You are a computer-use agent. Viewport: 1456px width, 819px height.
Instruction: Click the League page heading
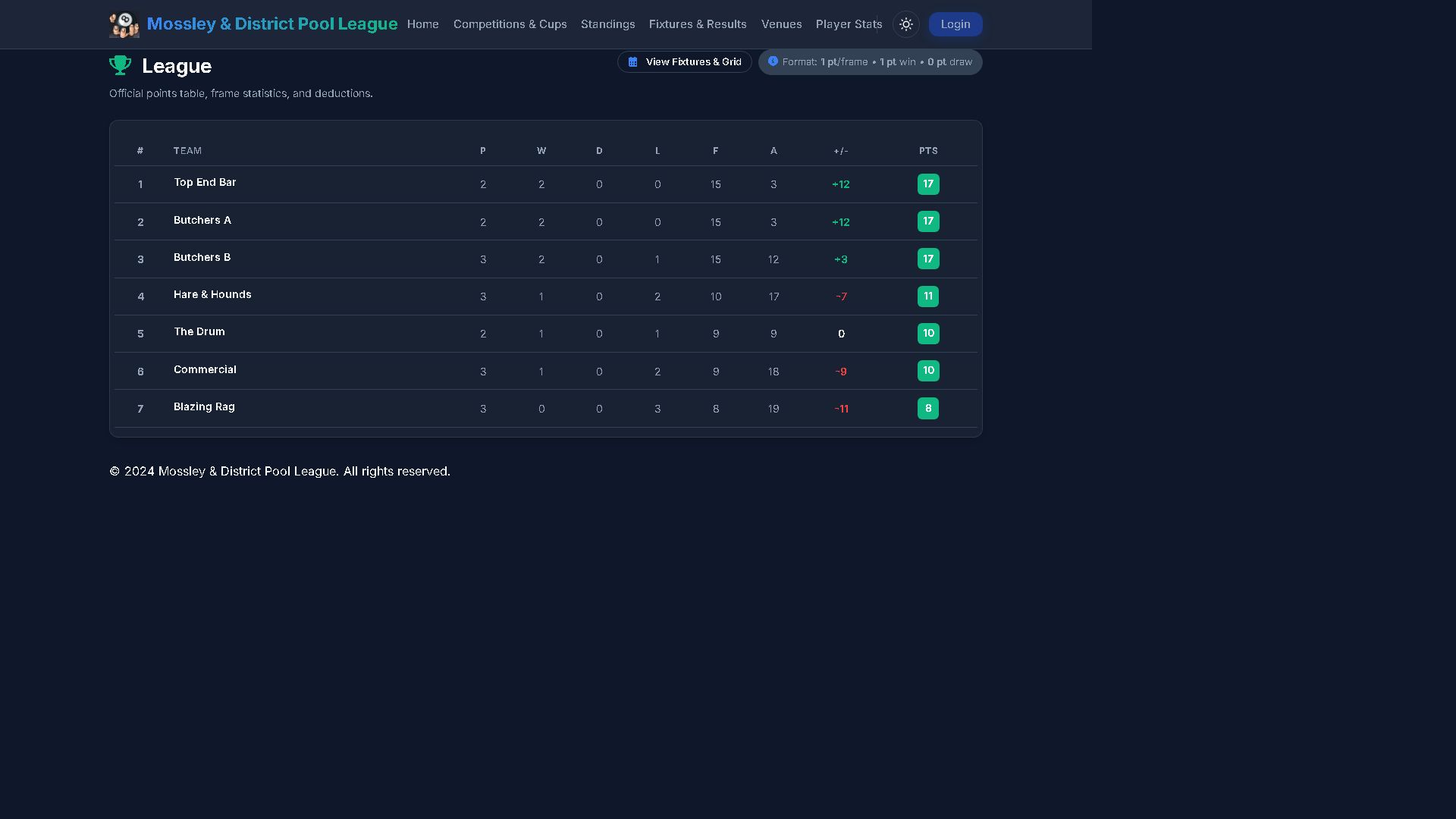click(177, 66)
